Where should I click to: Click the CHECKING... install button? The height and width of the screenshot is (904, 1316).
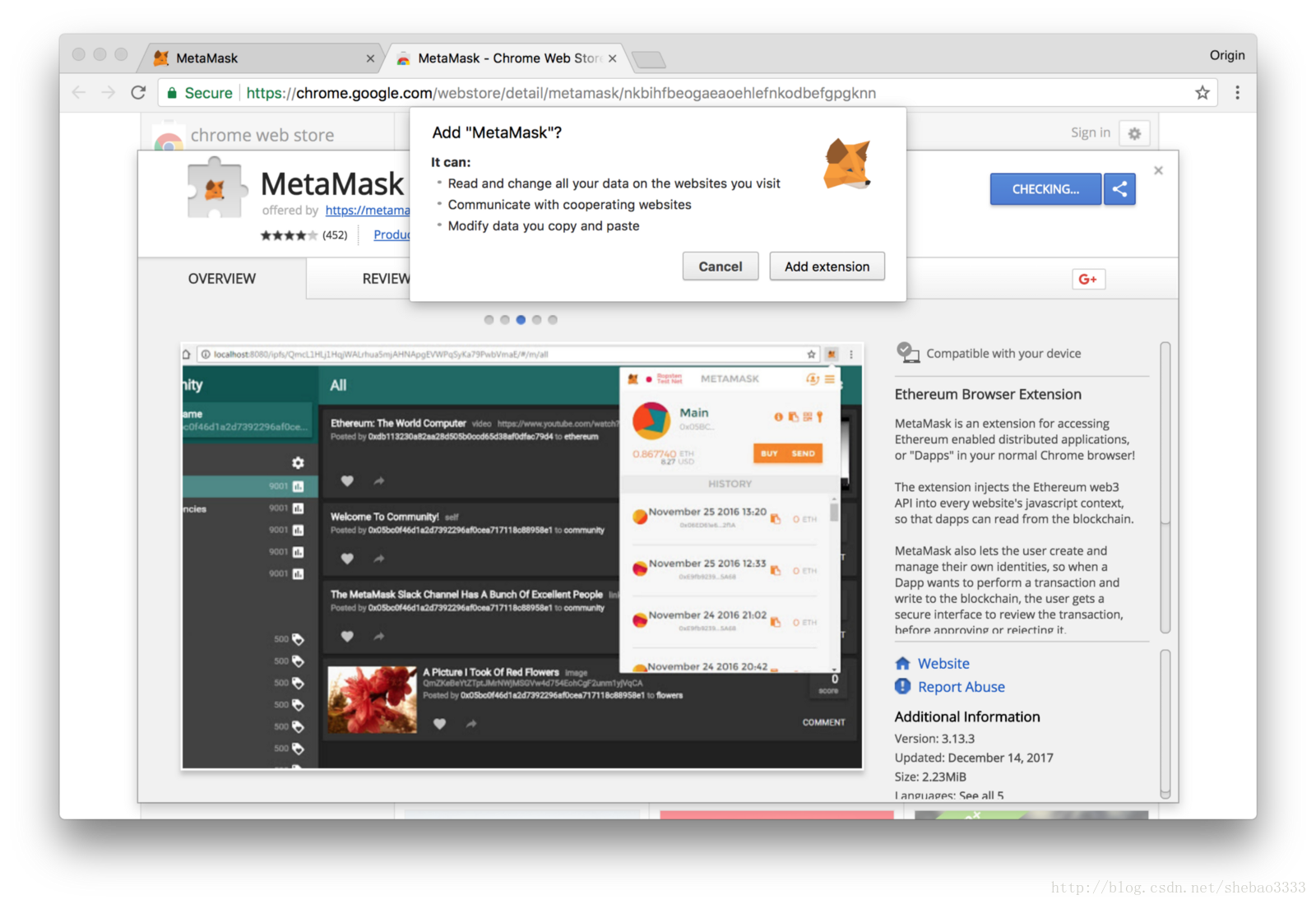1045,189
